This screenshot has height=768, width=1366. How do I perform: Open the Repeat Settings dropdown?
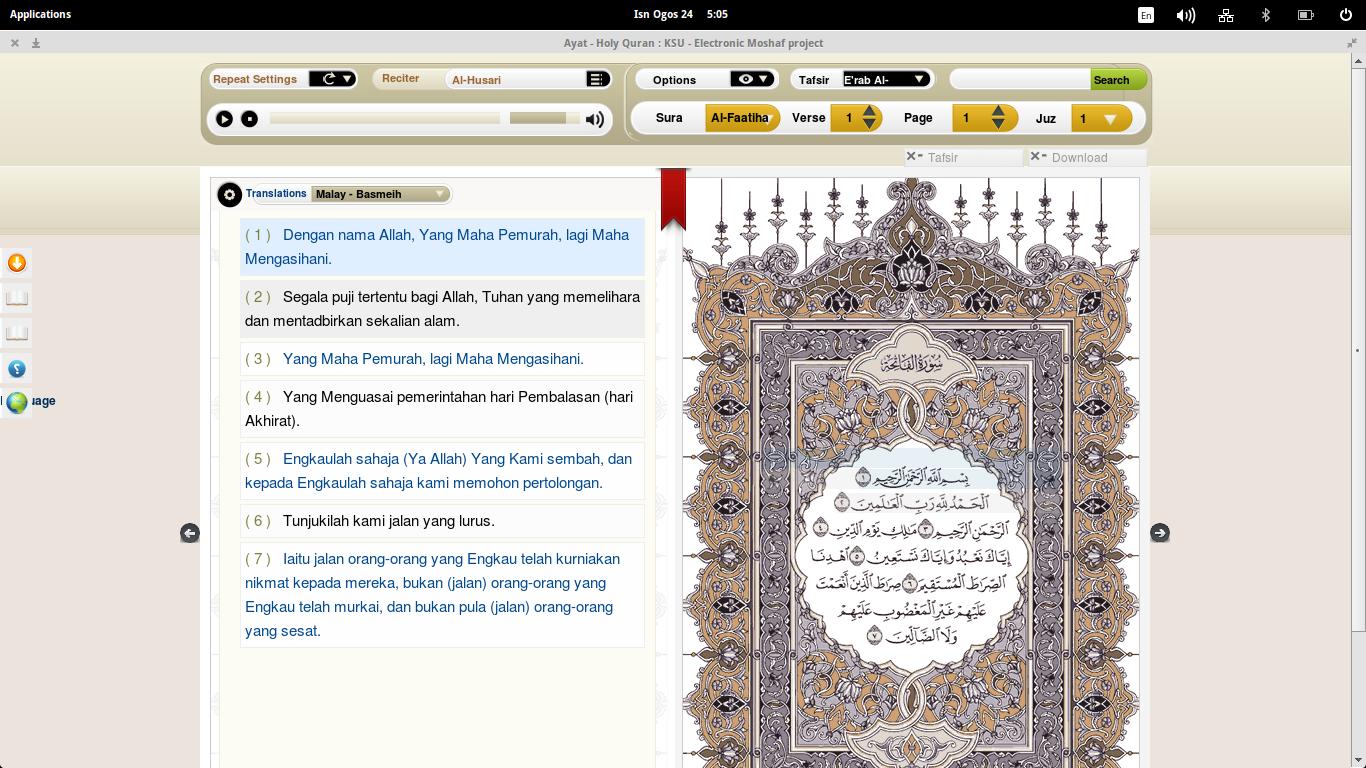tap(332, 79)
